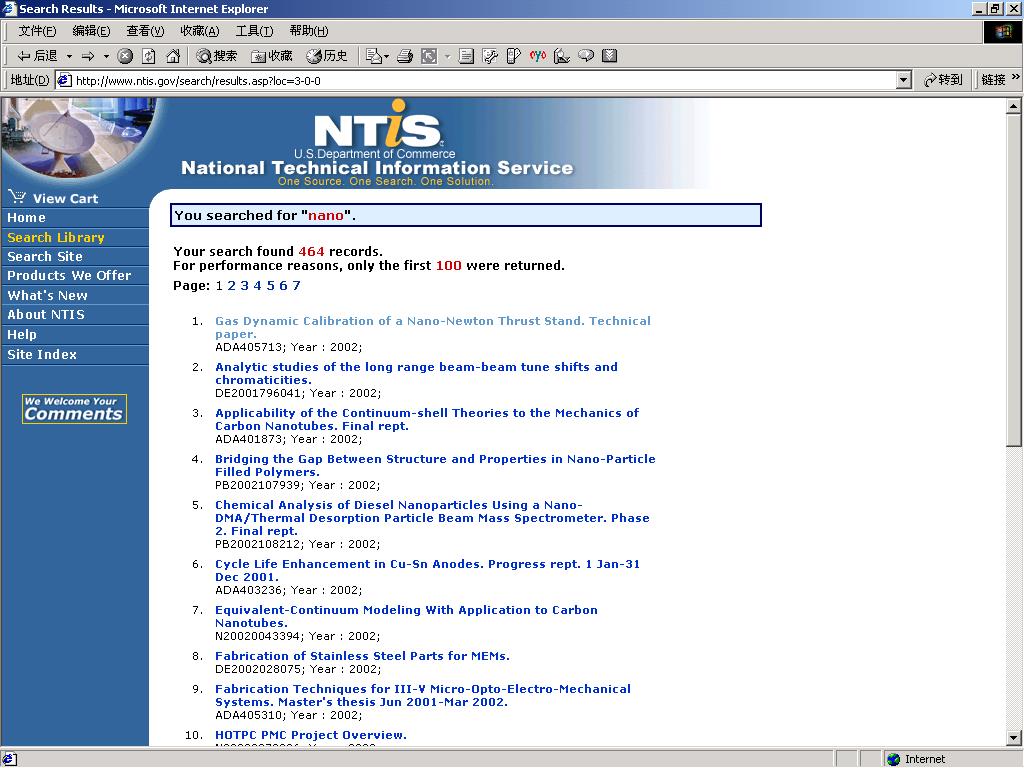Click the last toolbar icon with down arrow
The image size is (1024, 768).
coord(609,56)
